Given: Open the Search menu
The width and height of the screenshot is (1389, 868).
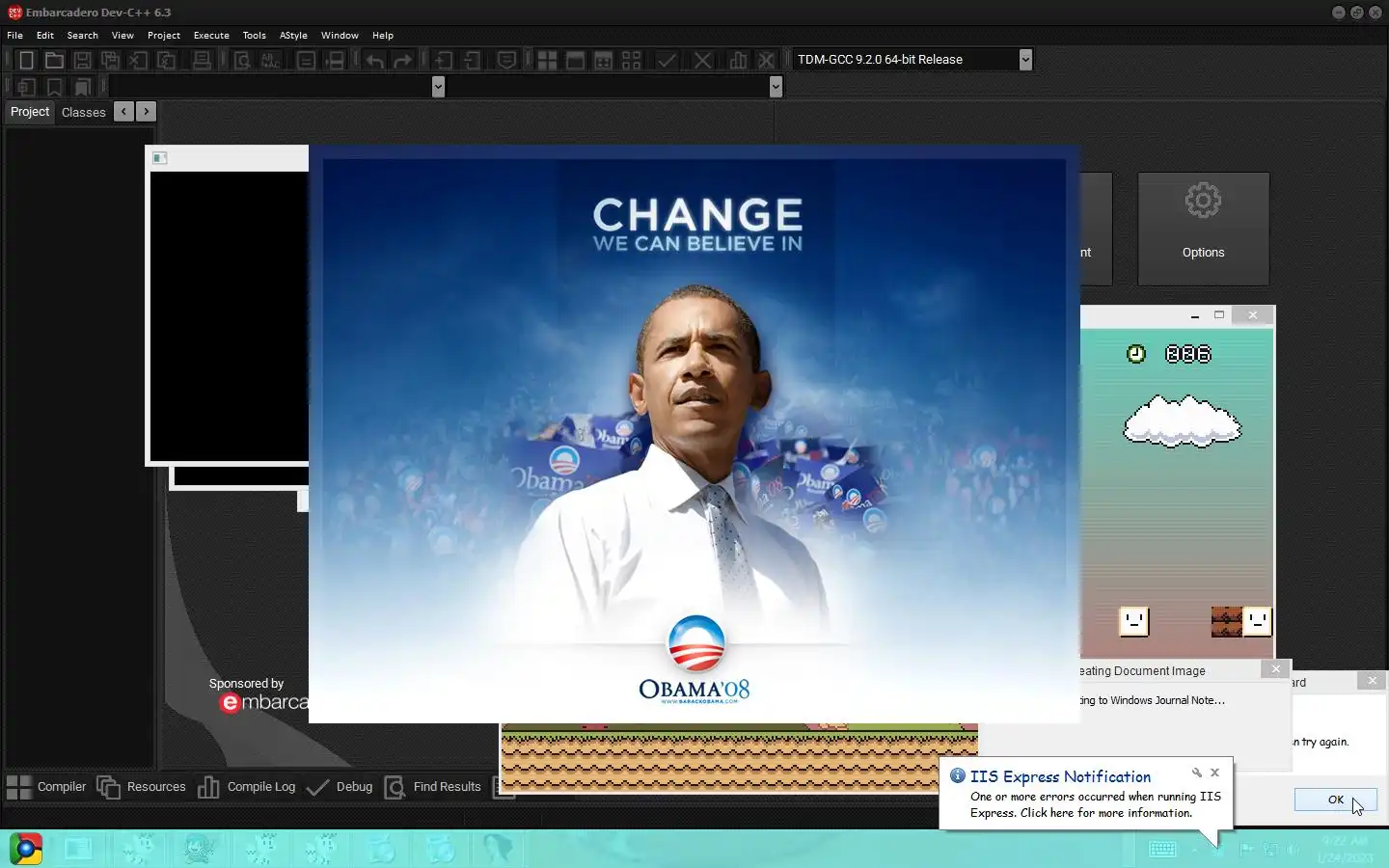Looking at the screenshot, I should pyautogui.click(x=83, y=35).
